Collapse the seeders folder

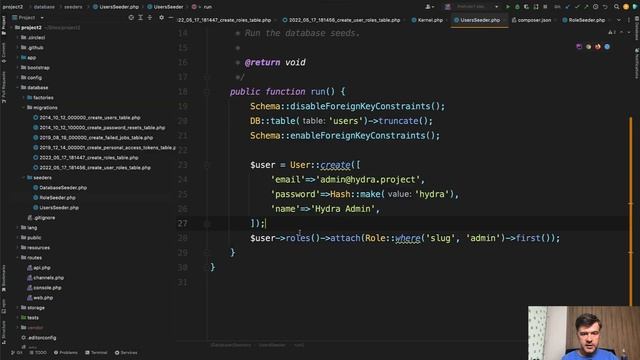[x=24, y=178]
